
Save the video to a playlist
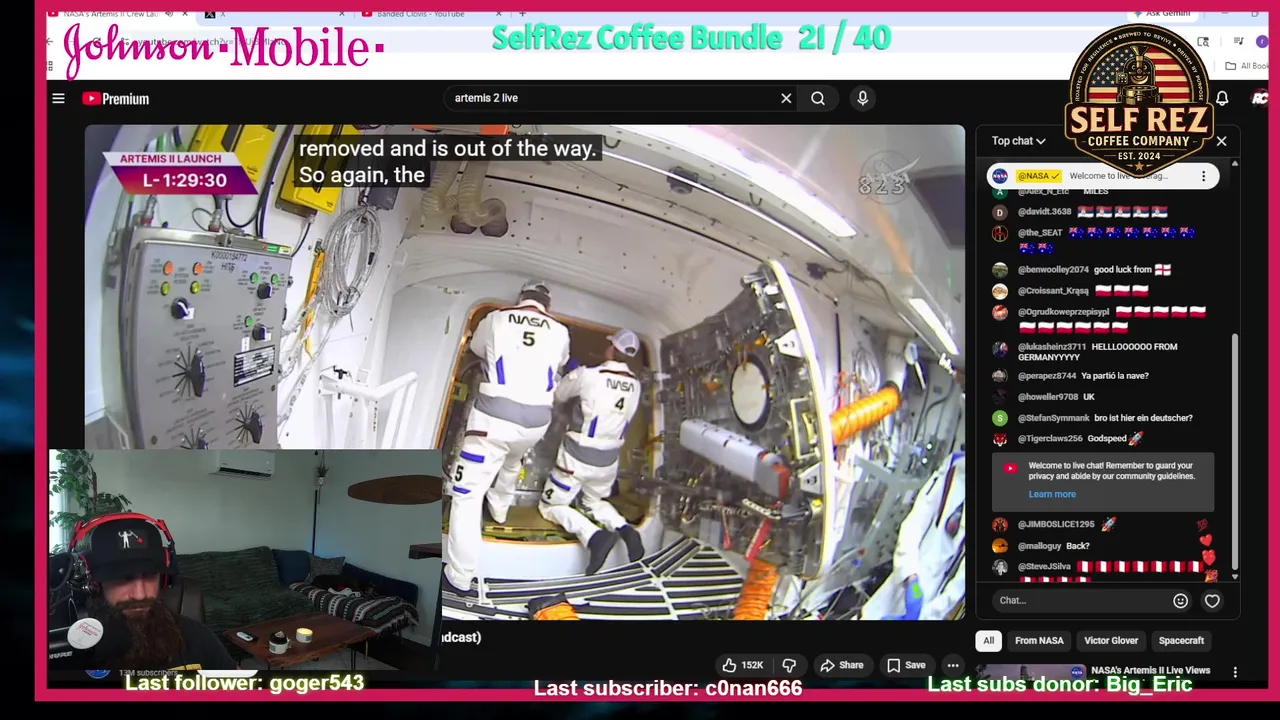pyautogui.click(x=906, y=665)
